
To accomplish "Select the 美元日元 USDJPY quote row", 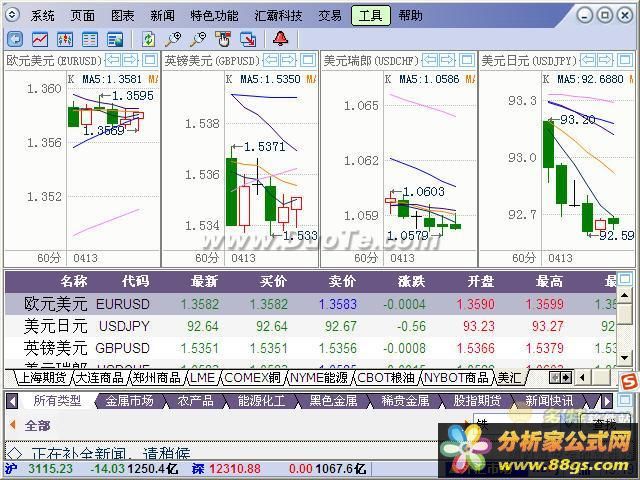I will (311, 326).
